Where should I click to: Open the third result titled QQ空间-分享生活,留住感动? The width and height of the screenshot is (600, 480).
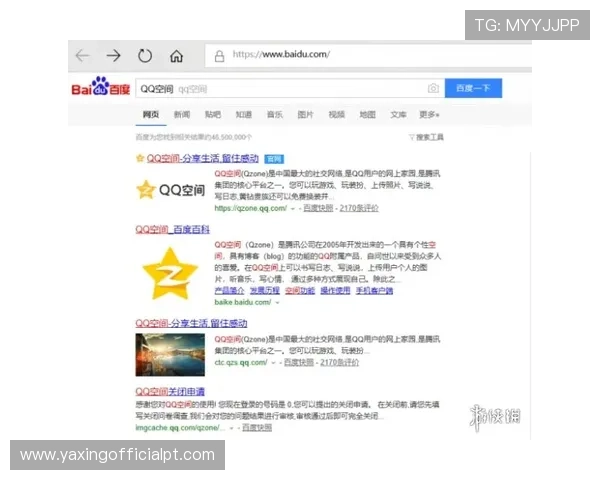tap(191, 323)
